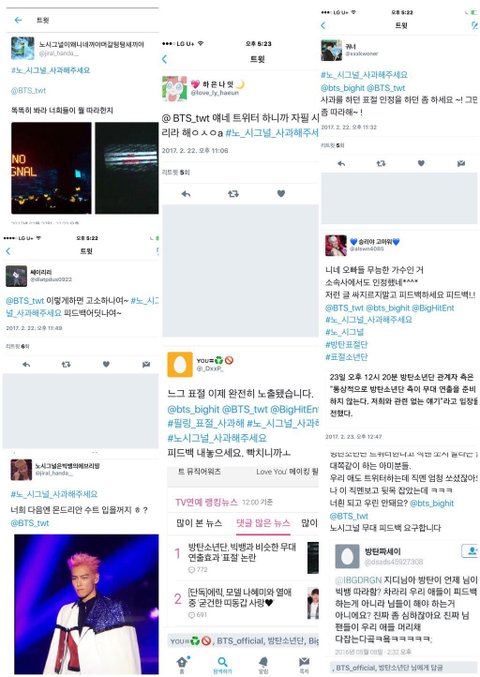Open pink-haired performer photo
480x677 pixels.
pyautogui.click(x=86, y=604)
